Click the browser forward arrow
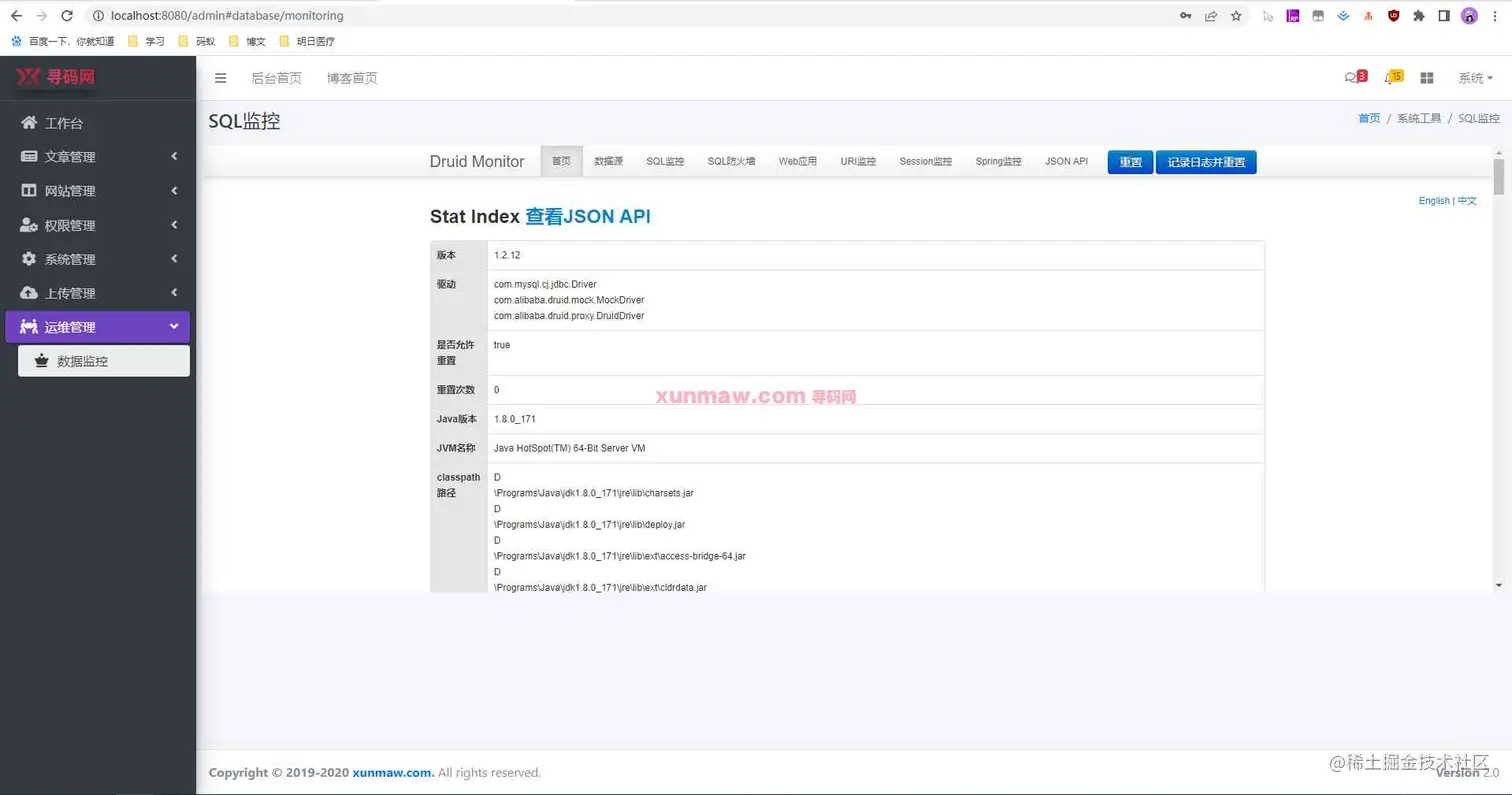The image size is (1512, 795). [41, 16]
